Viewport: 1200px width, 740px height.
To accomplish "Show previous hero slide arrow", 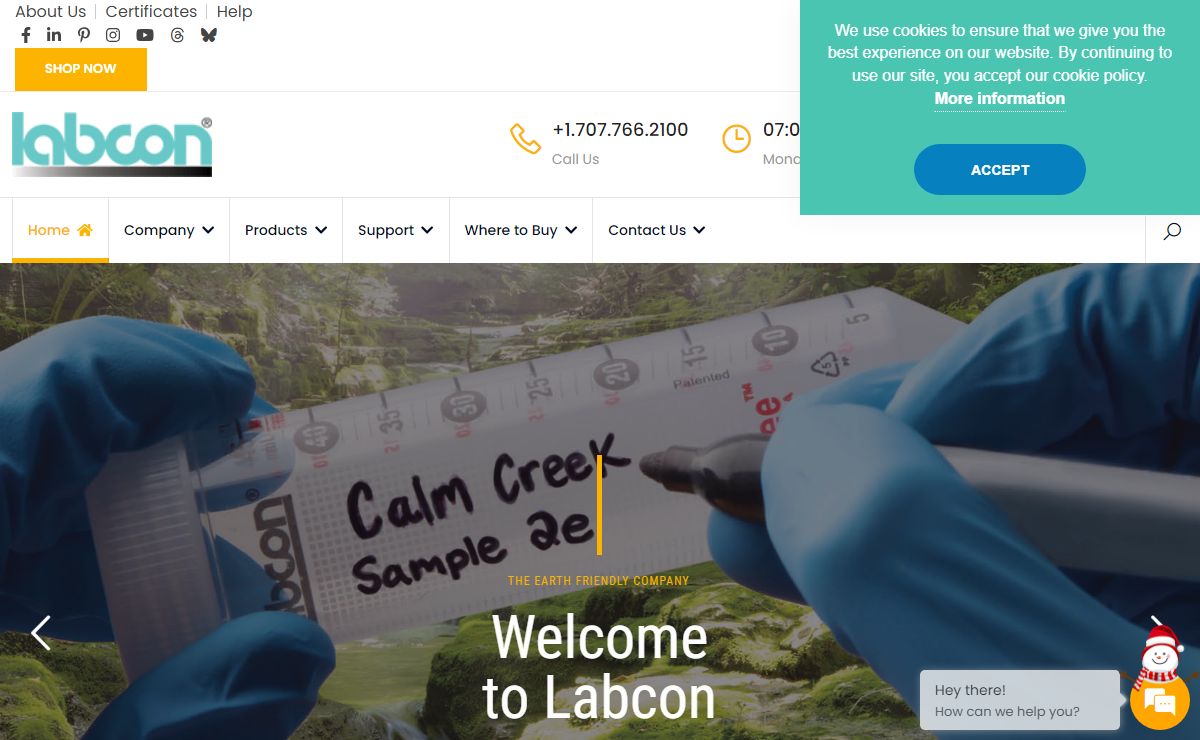I will (41, 632).
